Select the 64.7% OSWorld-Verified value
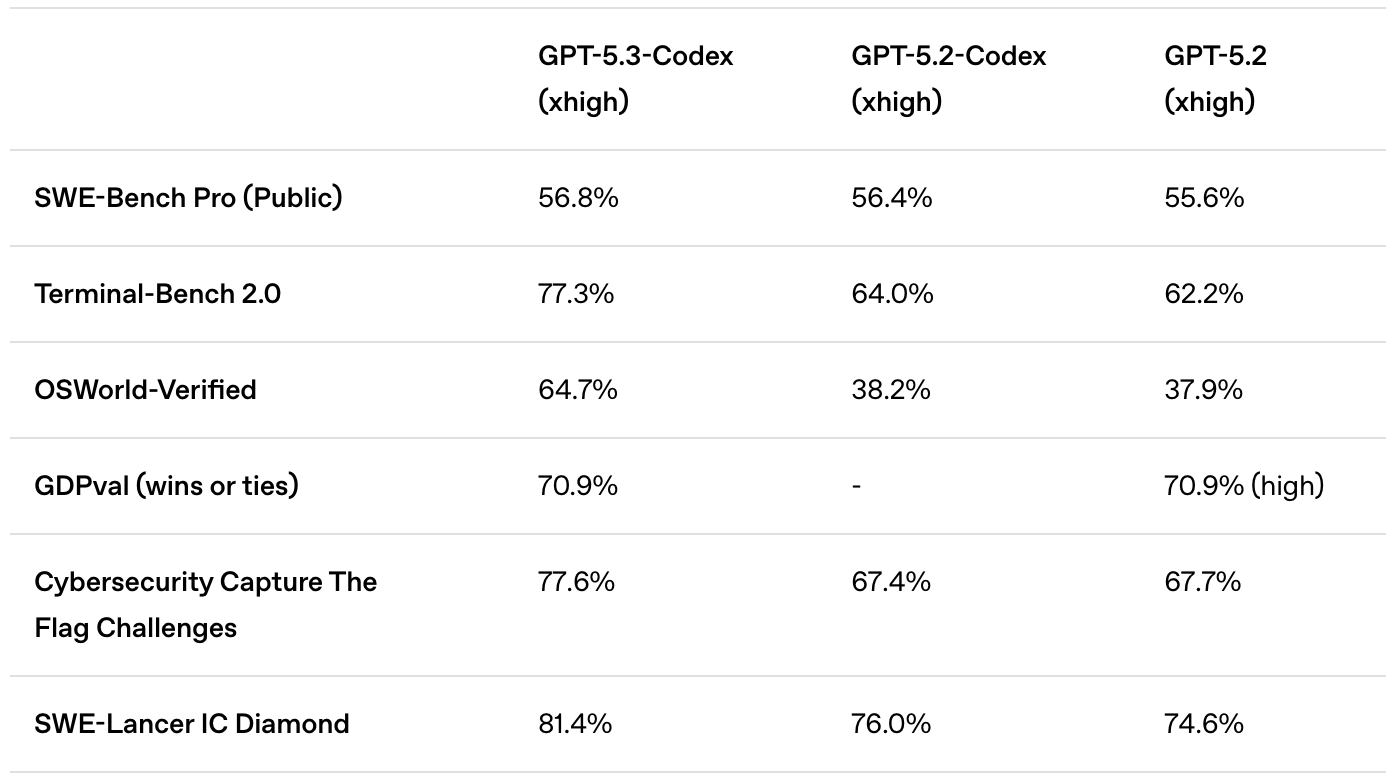 577,390
